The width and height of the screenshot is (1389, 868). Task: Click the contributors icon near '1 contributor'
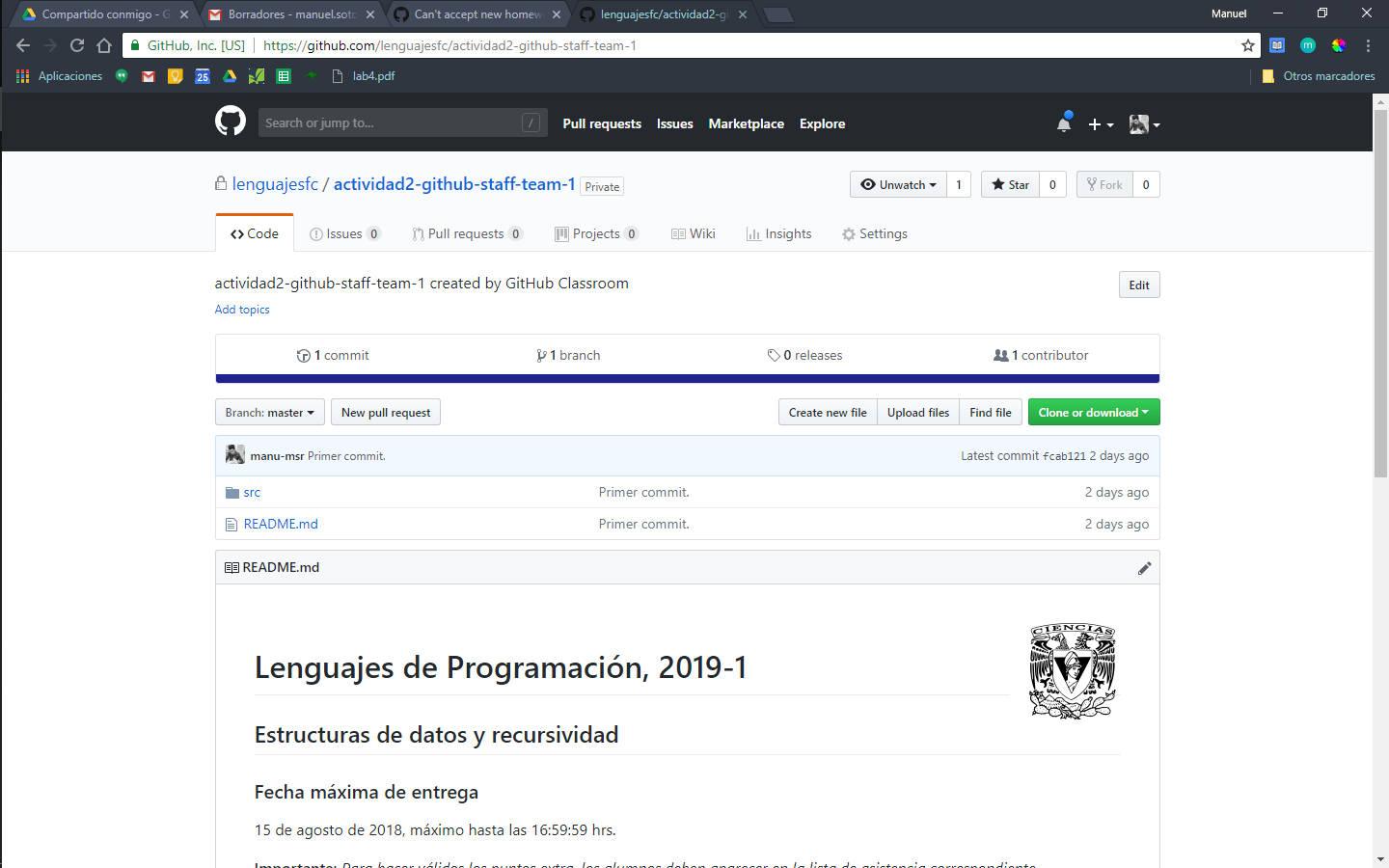[x=1001, y=355]
